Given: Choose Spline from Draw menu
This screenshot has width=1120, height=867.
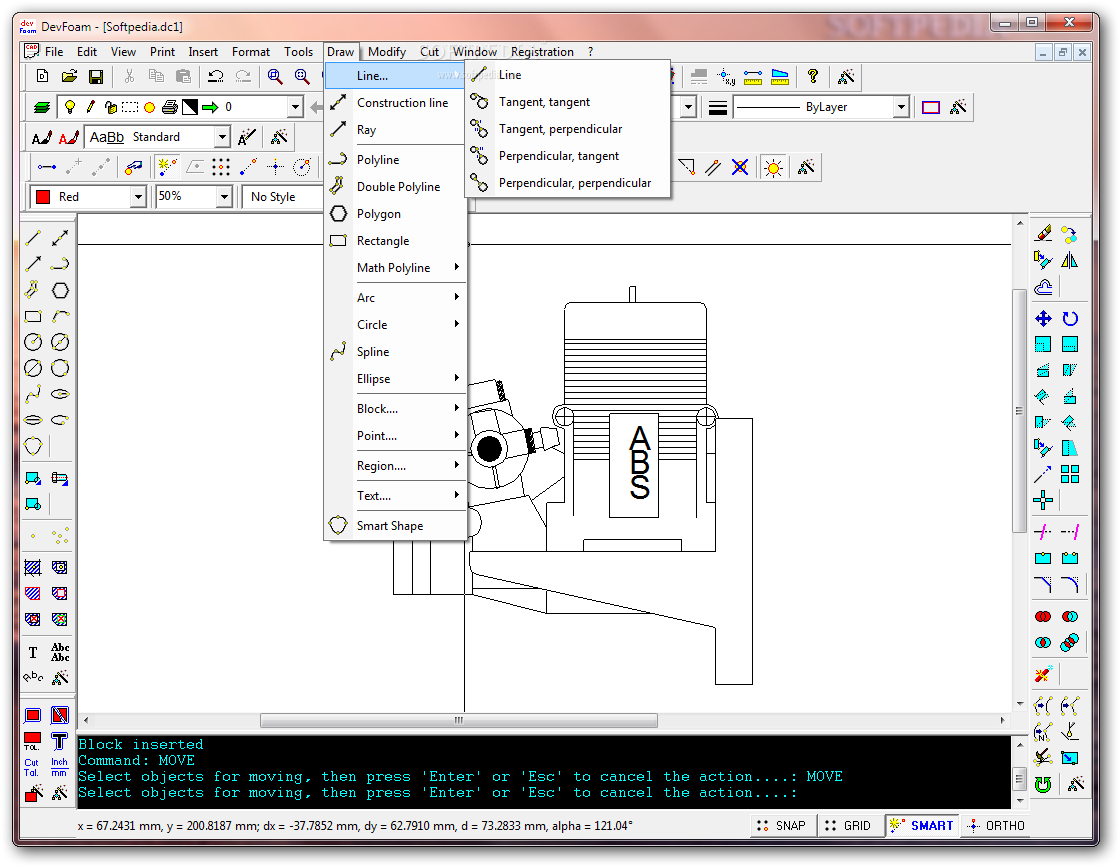Looking at the screenshot, I should [396, 352].
